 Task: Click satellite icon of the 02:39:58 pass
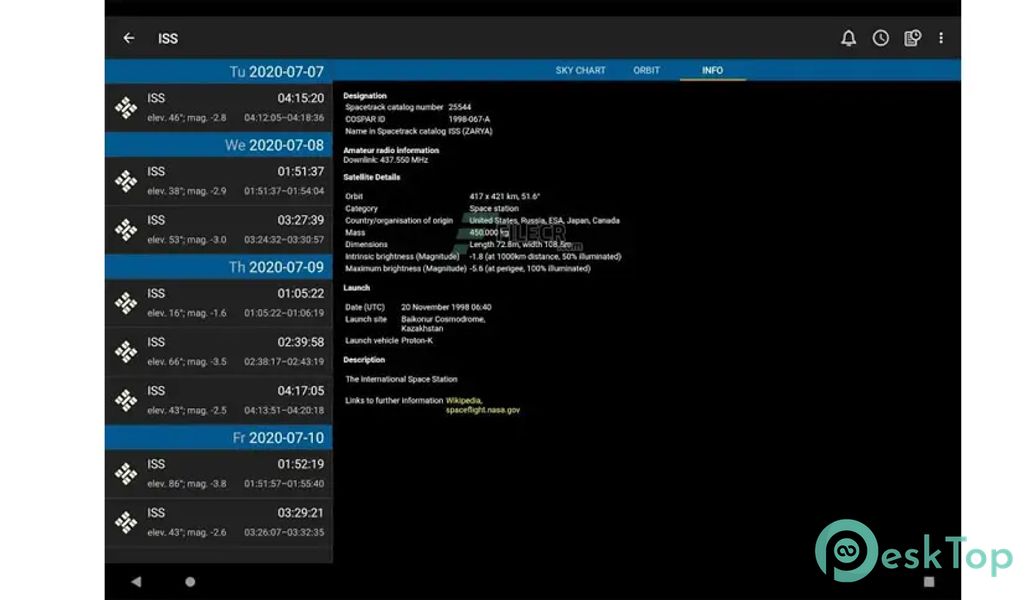pos(126,352)
